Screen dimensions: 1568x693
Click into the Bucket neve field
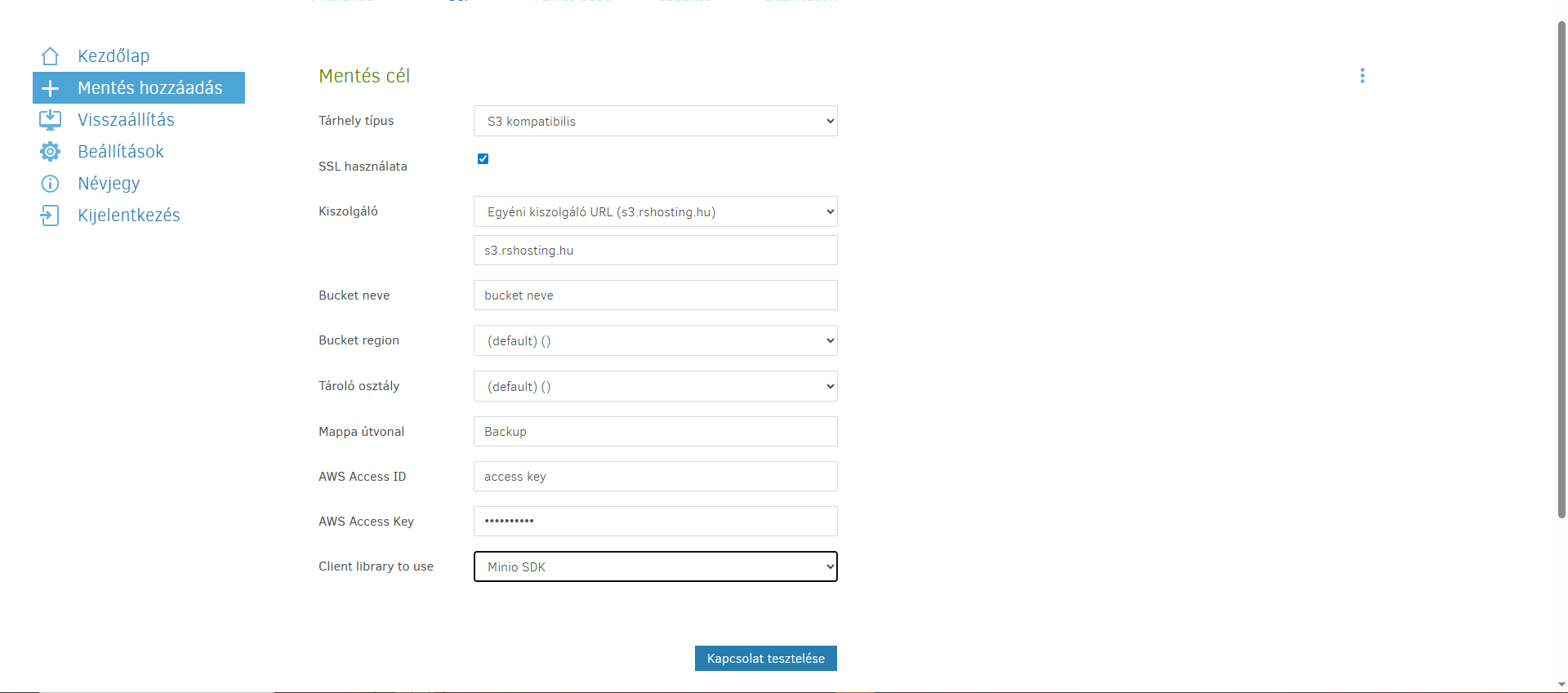point(655,295)
